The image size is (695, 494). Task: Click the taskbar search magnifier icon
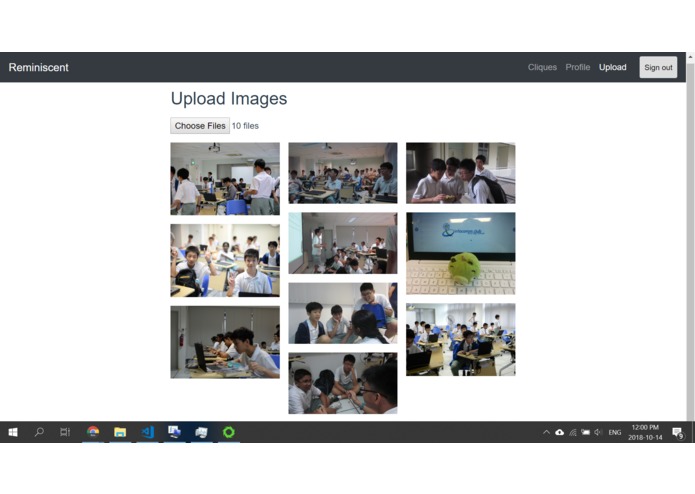click(39, 432)
